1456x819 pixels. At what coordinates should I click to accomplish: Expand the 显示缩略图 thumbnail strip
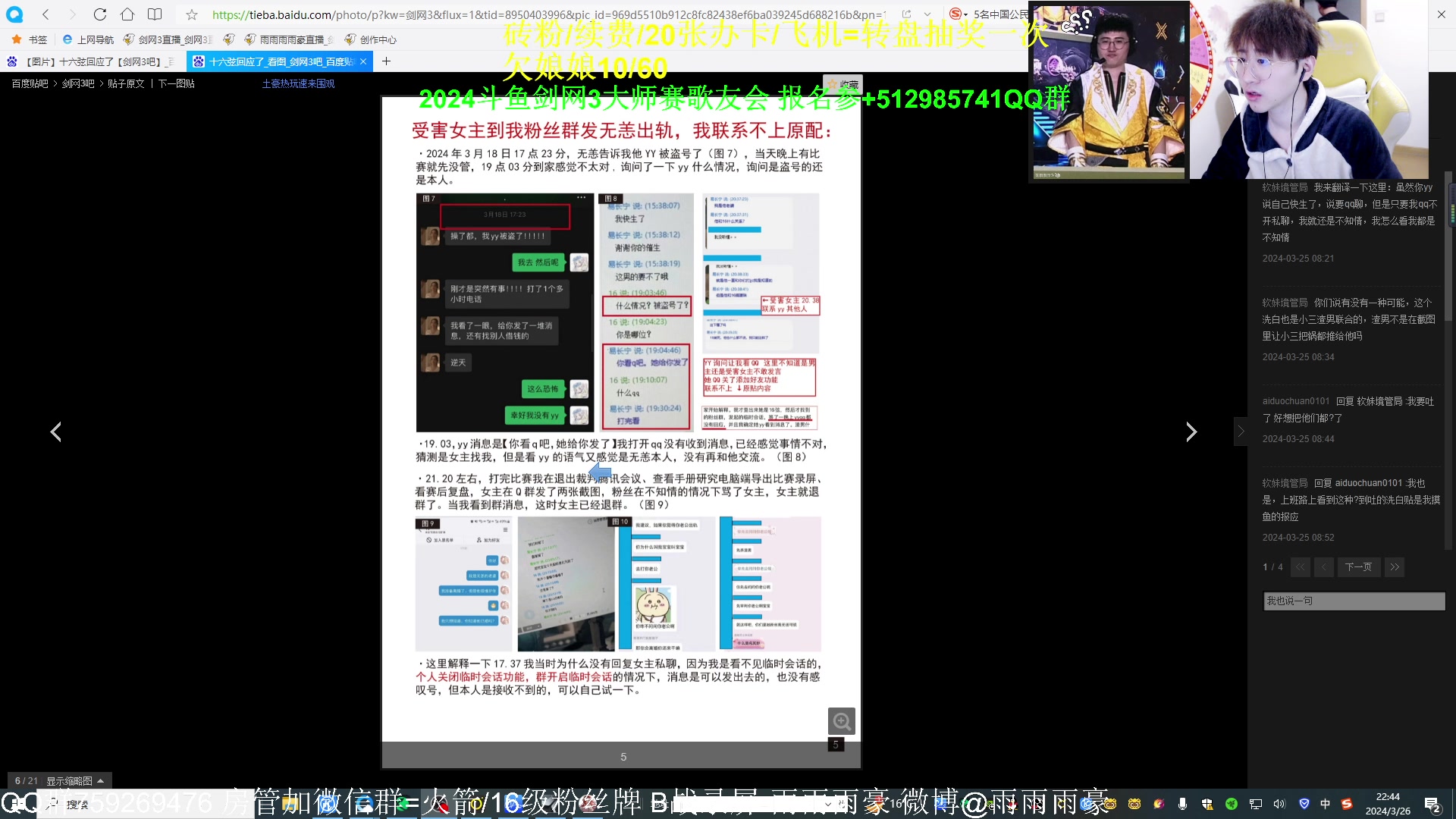tap(75, 781)
